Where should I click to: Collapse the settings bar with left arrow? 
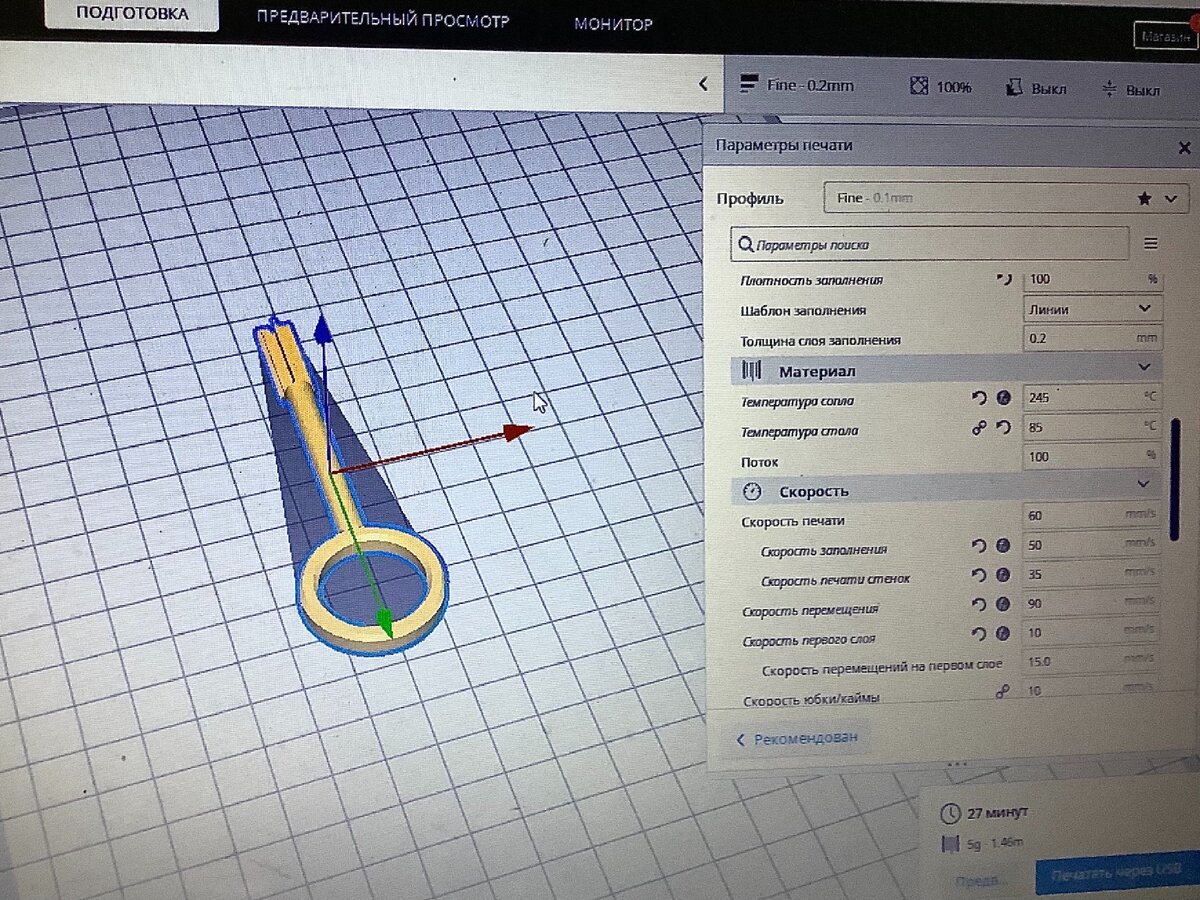(703, 84)
